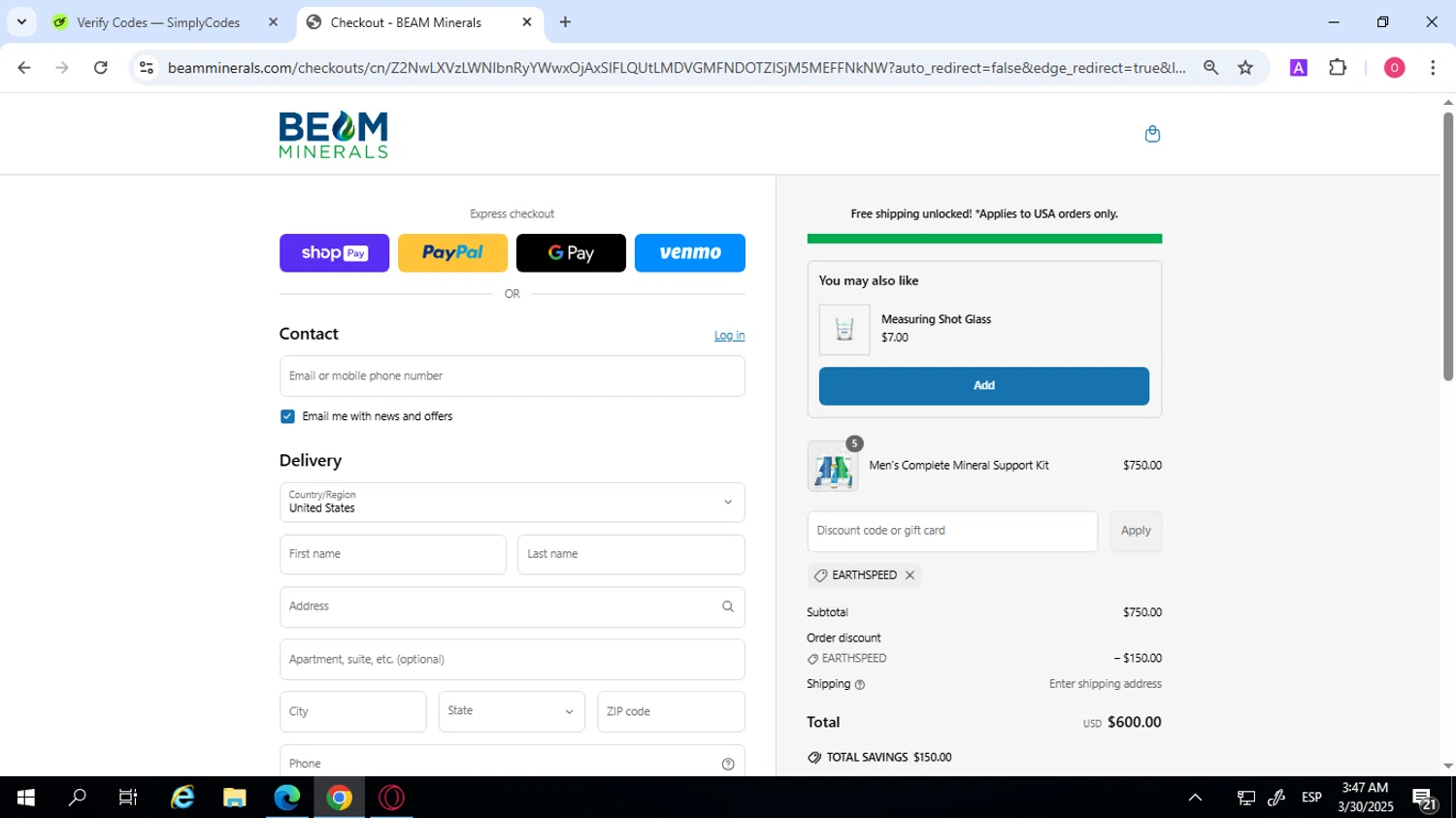Image resolution: width=1456 pixels, height=818 pixels.
Task: Click the address search magnifier icon
Action: pos(728,606)
